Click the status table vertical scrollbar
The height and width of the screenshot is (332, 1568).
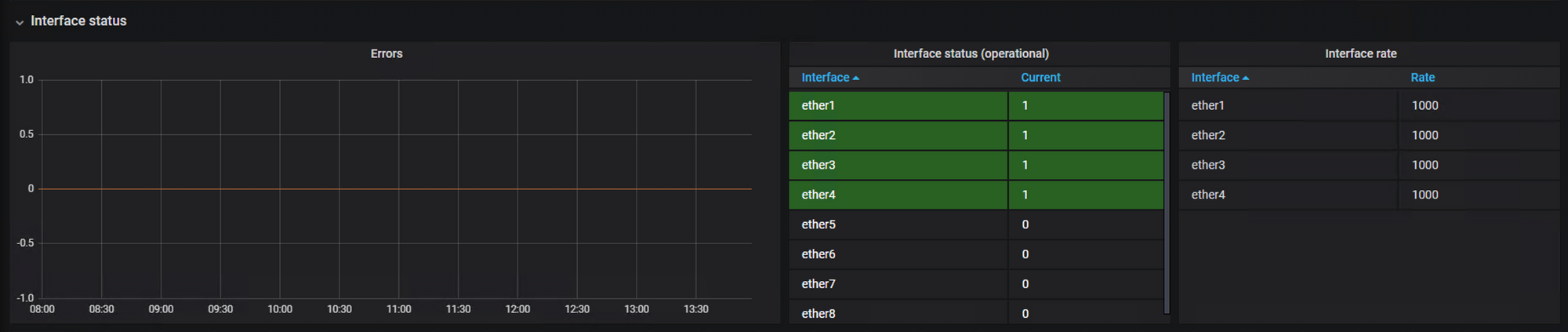click(1167, 202)
